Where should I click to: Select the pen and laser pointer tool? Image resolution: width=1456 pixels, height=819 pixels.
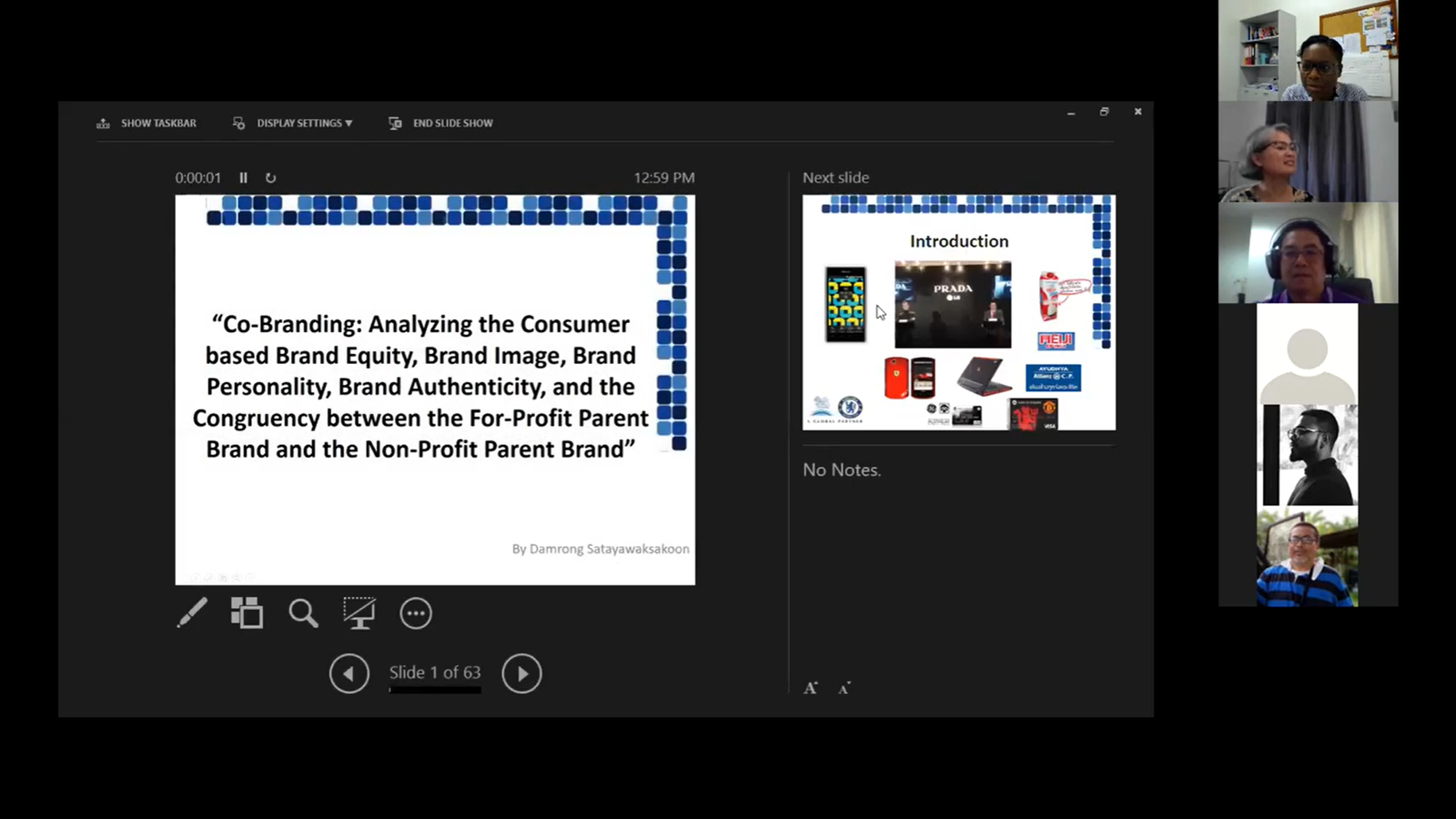[x=192, y=613]
